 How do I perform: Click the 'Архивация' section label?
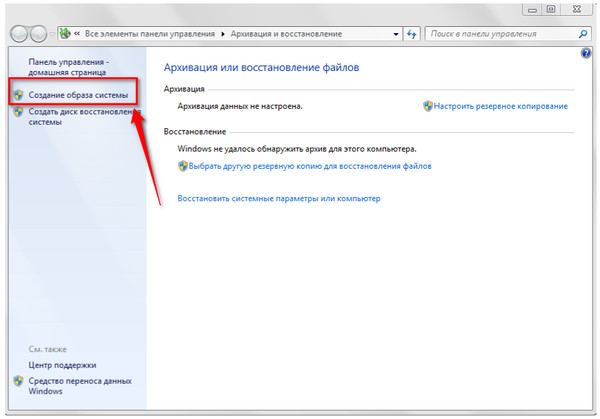184,89
